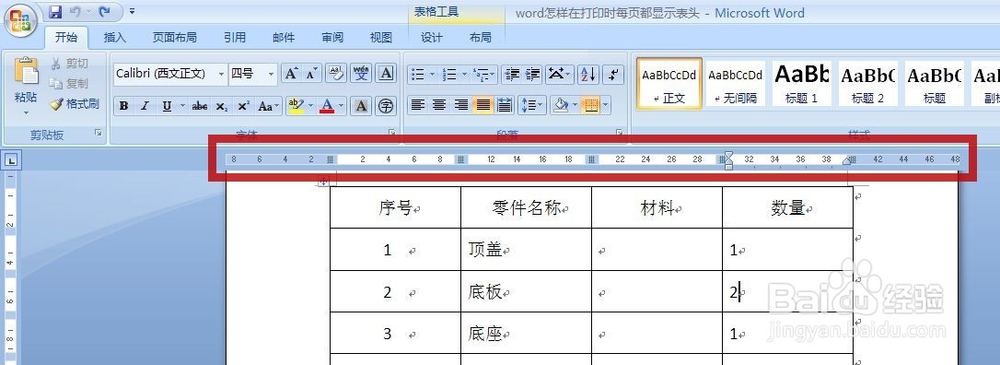Grow font size with larger A

[291, 74]
